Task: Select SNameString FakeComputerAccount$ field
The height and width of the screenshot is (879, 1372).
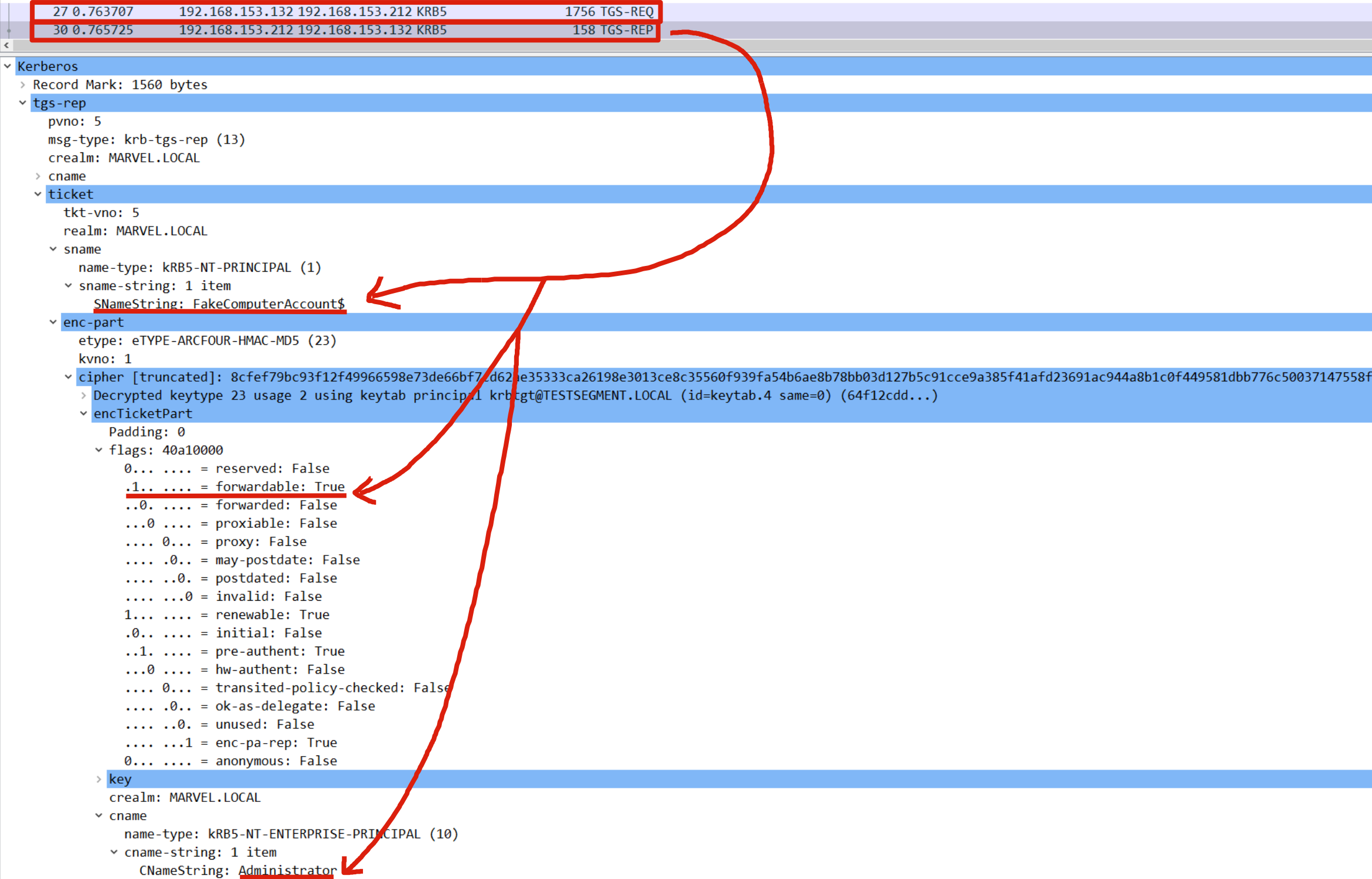Action: pos(219,304)
